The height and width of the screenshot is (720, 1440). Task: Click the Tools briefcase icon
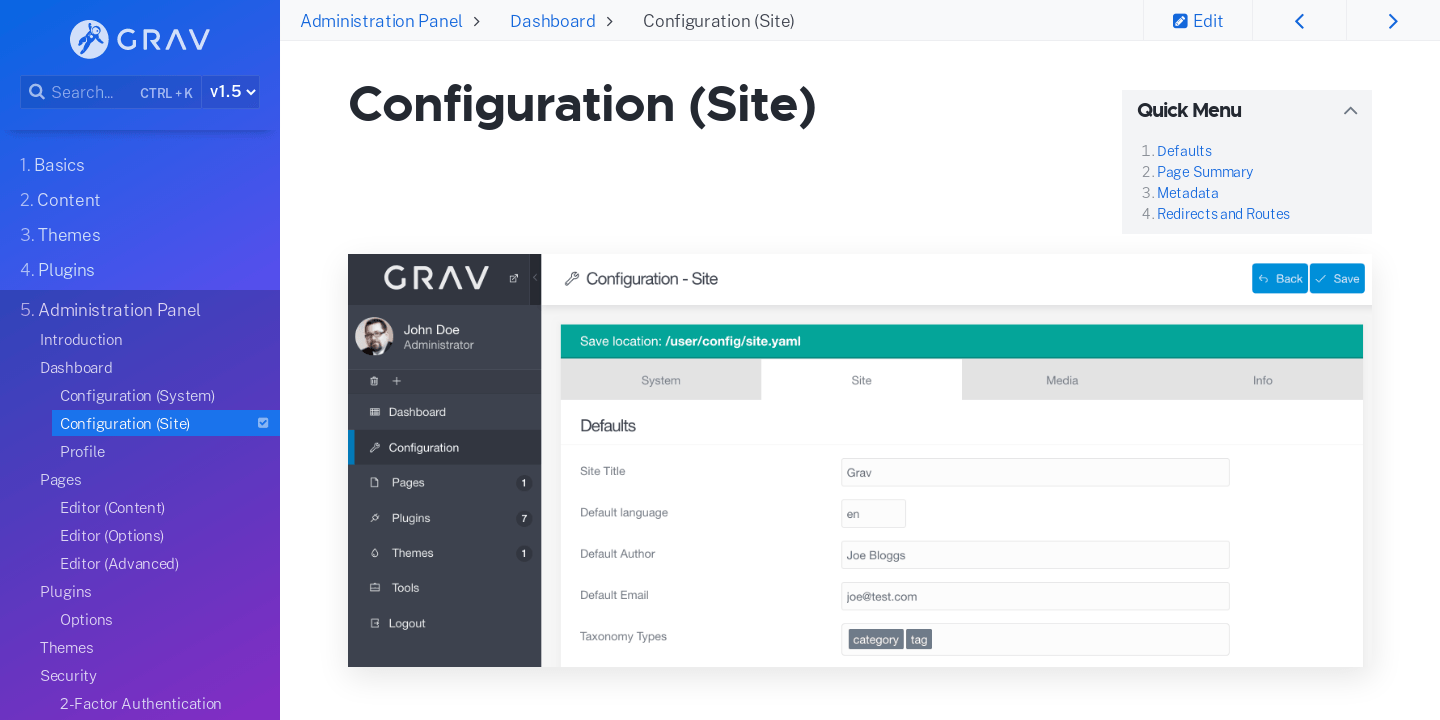374,587
